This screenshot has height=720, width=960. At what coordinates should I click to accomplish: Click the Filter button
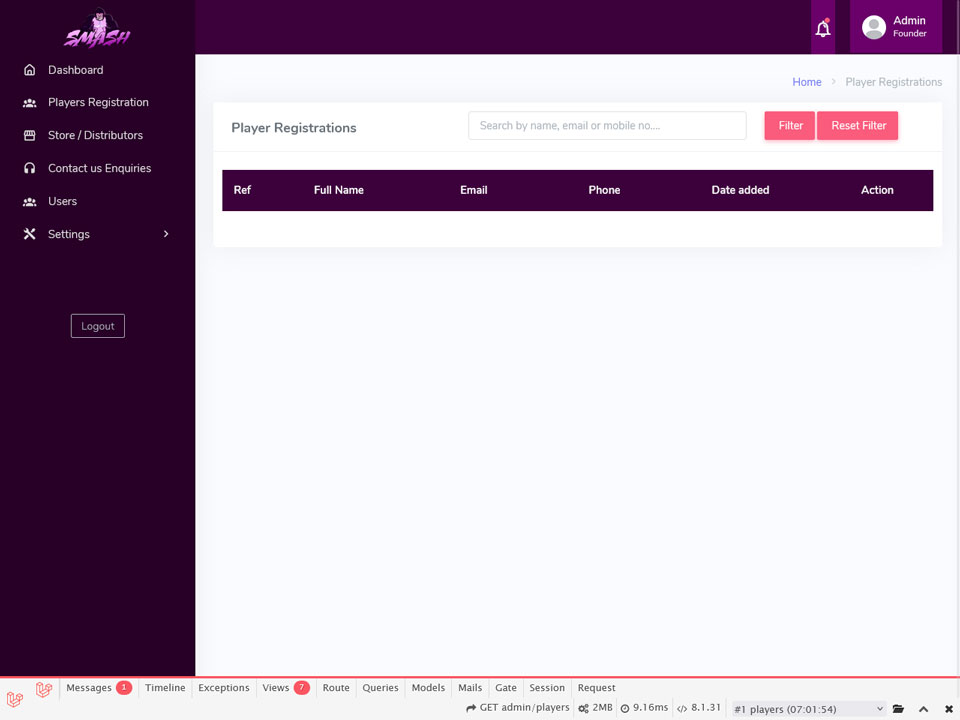[x=790, y=126]
